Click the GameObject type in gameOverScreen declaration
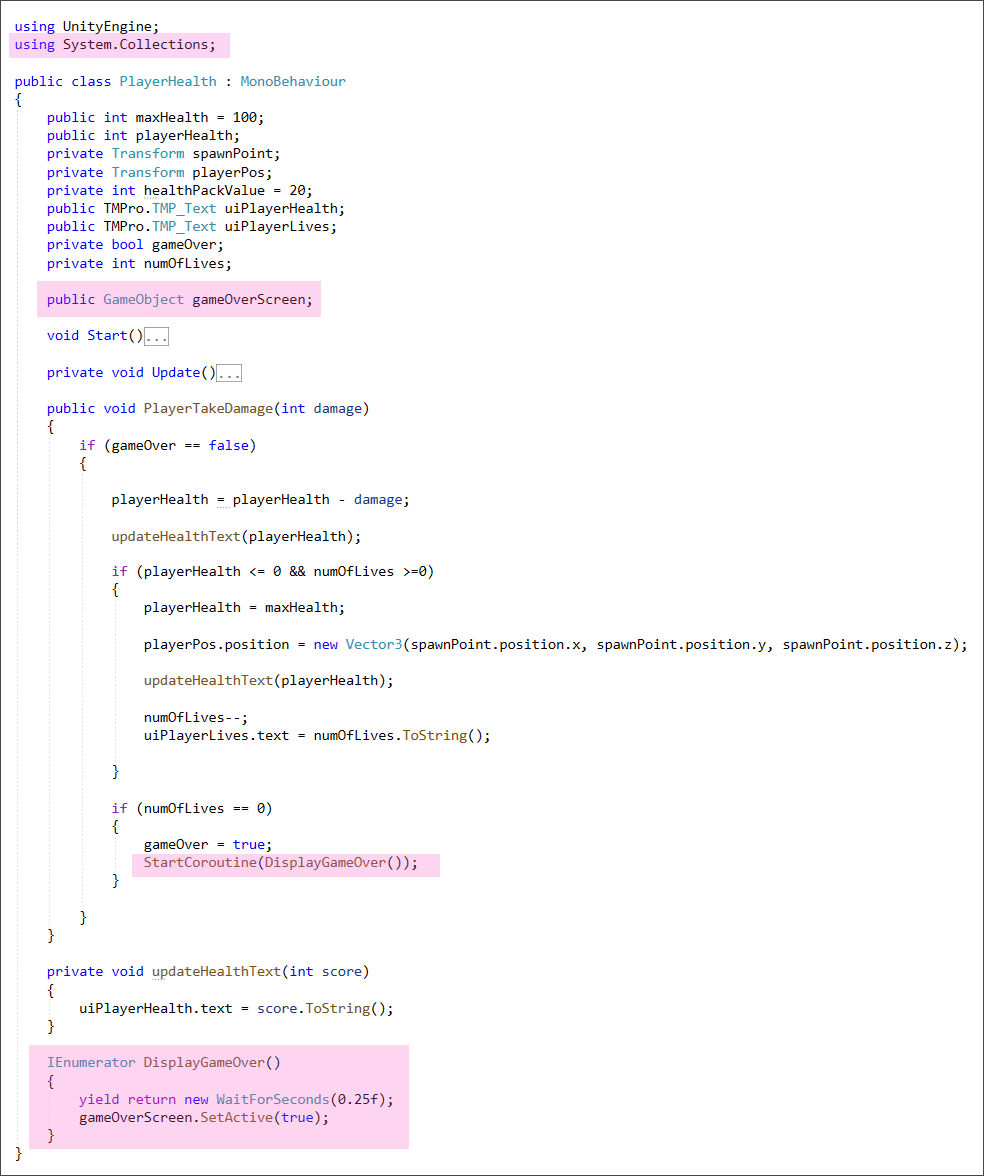984x1176 pixels. [143, 299]
